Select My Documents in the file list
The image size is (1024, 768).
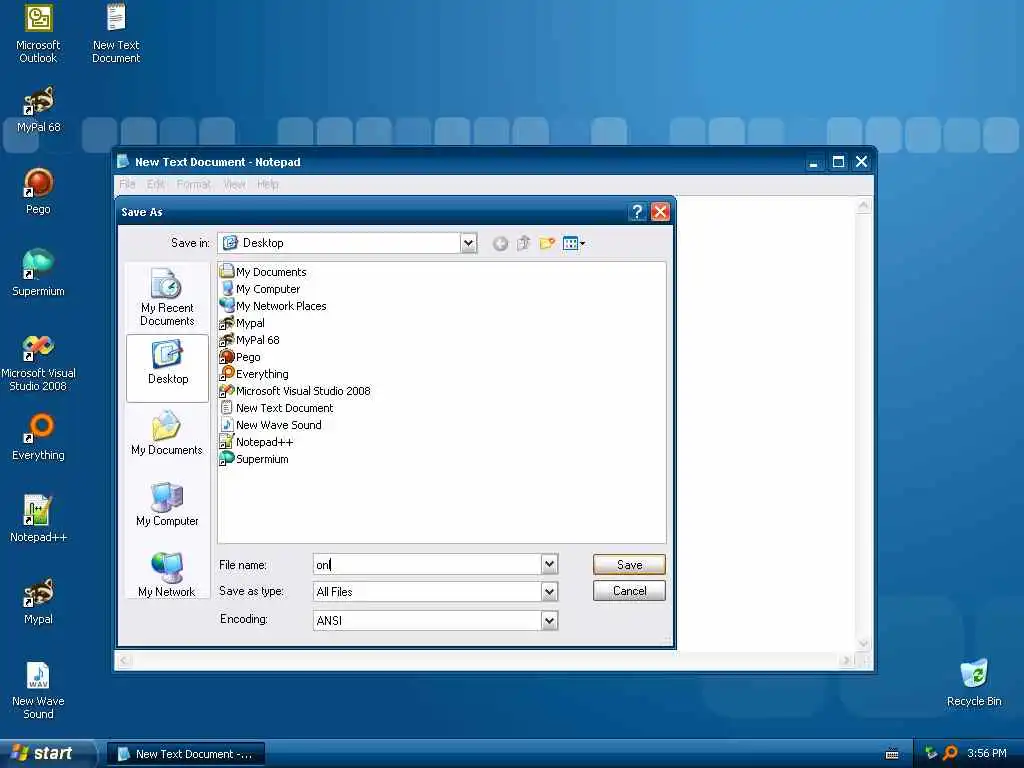(263, 272)
